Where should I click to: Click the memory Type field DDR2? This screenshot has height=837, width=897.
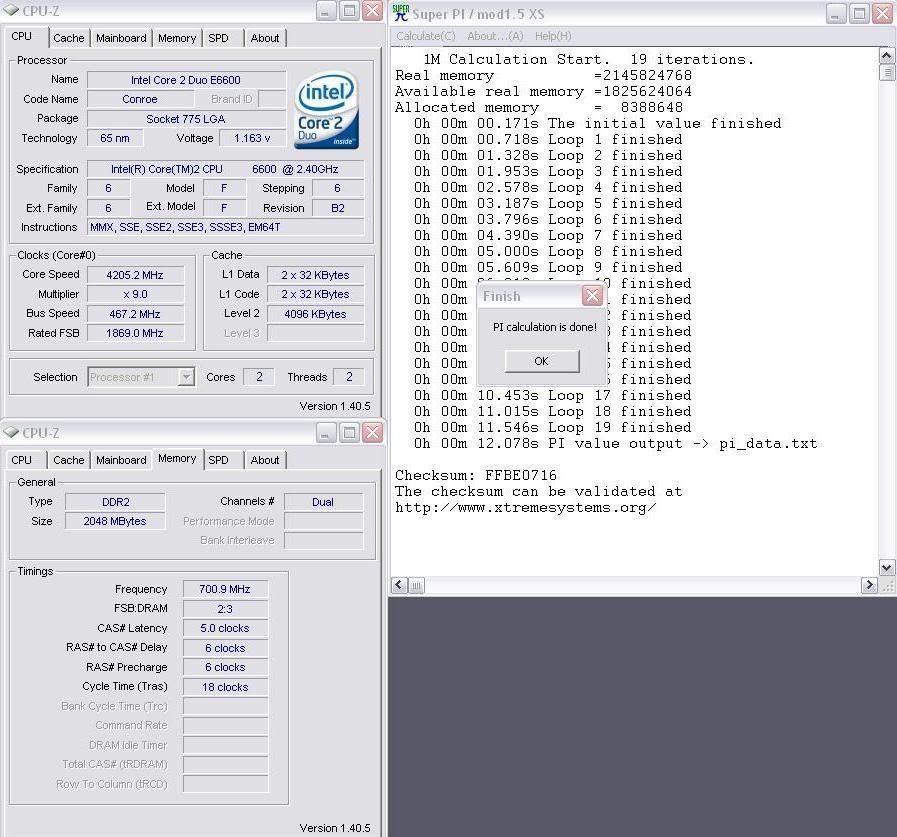116,502
